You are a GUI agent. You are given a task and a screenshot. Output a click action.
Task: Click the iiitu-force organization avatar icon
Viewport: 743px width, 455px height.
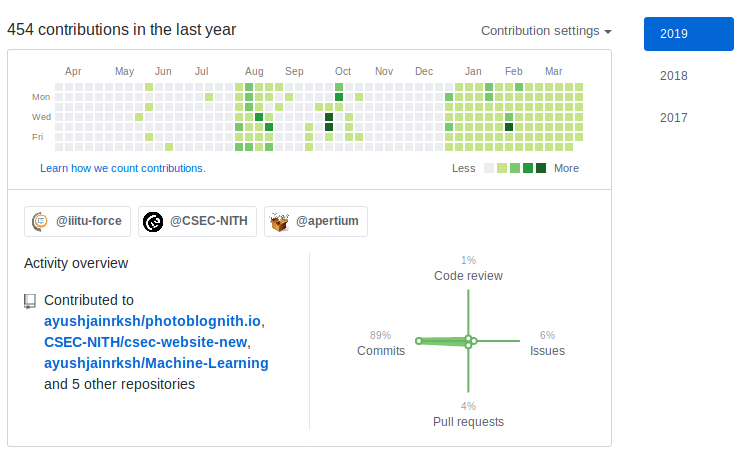(40, 222)
